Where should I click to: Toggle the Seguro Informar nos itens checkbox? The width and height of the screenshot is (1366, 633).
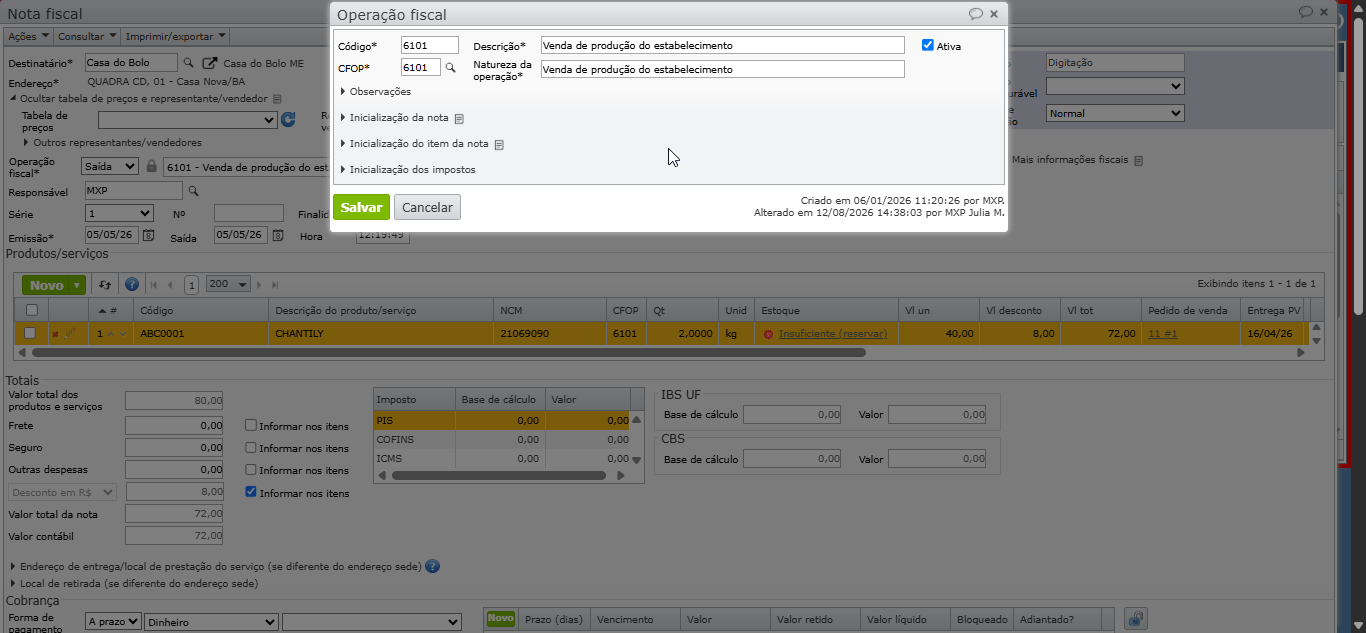point(251,448)
